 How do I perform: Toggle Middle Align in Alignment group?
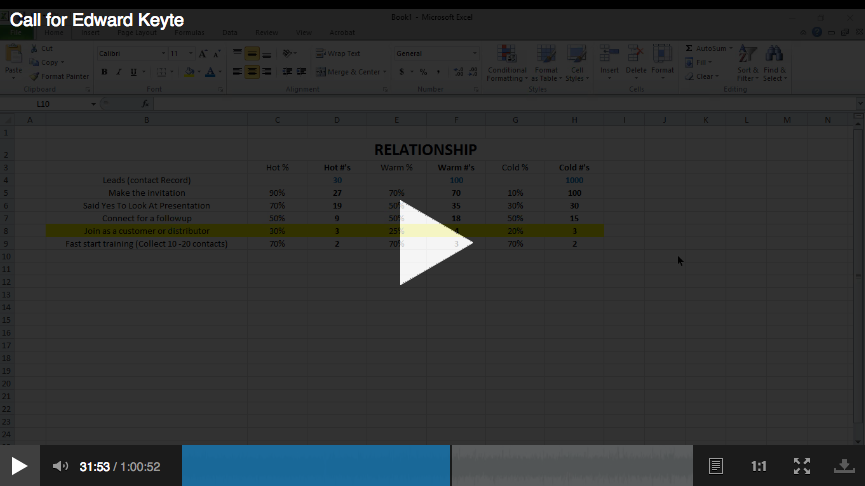(252, 54)
